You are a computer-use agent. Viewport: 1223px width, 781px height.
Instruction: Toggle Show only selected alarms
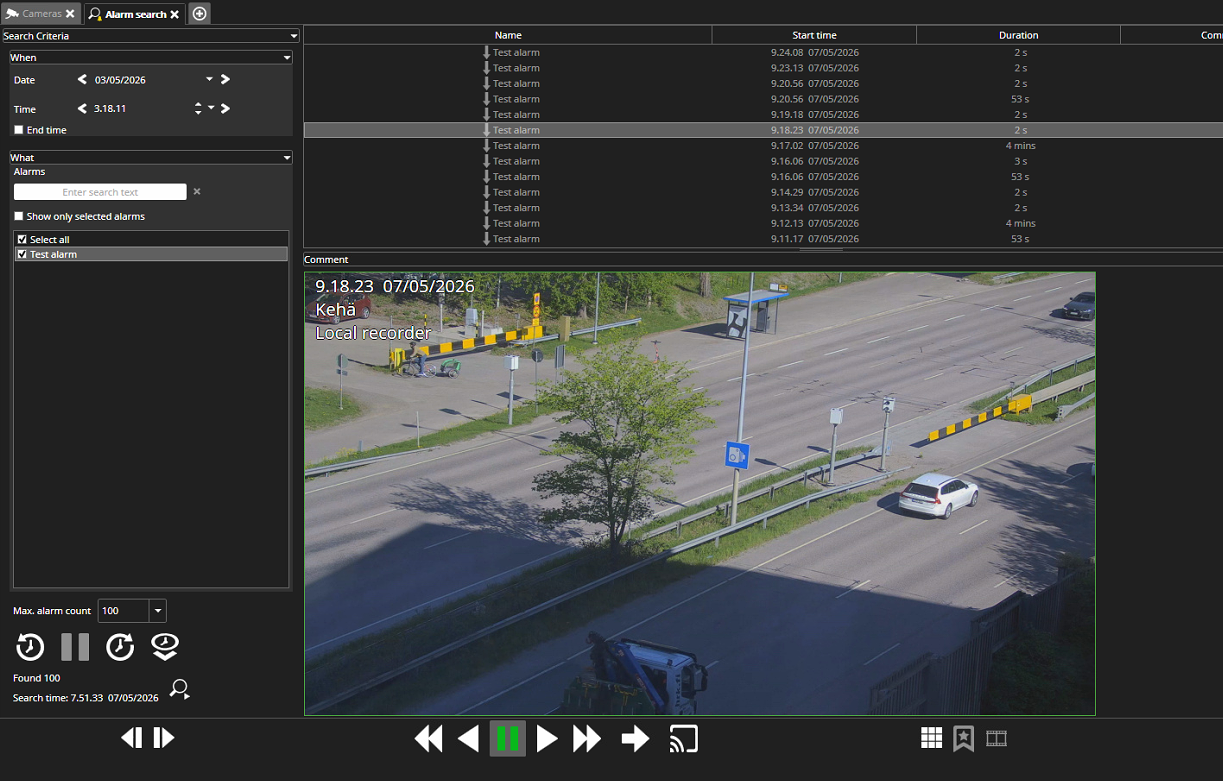(x=18, y=216)
